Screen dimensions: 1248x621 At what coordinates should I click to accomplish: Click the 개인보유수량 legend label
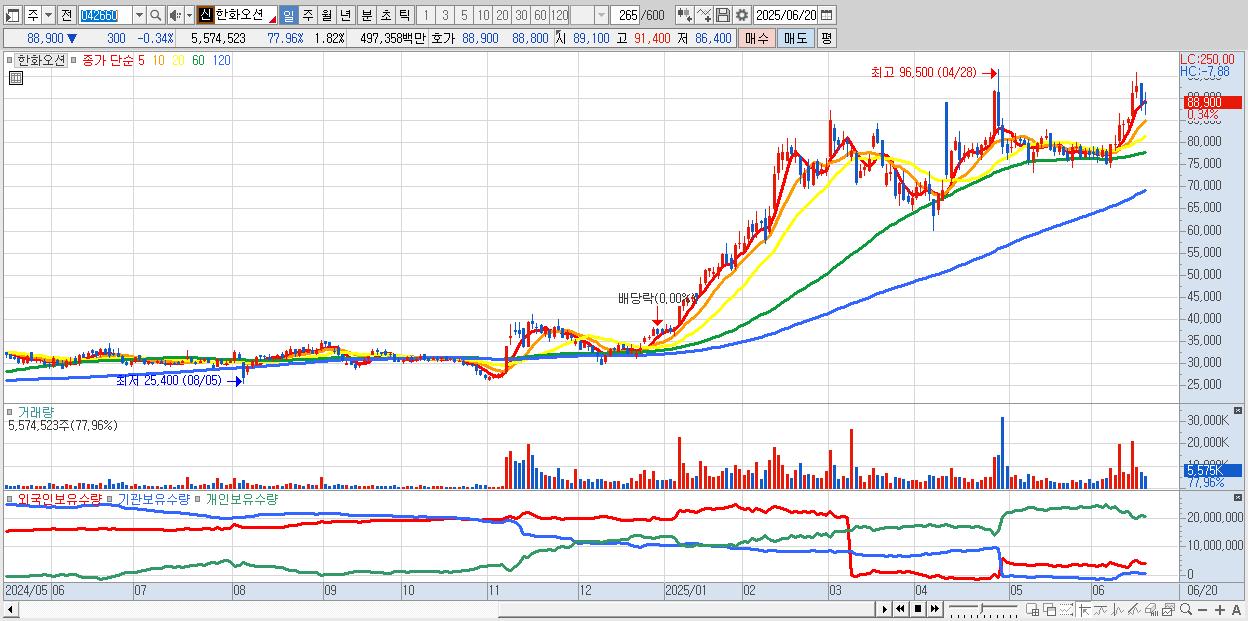pos(242,498)
